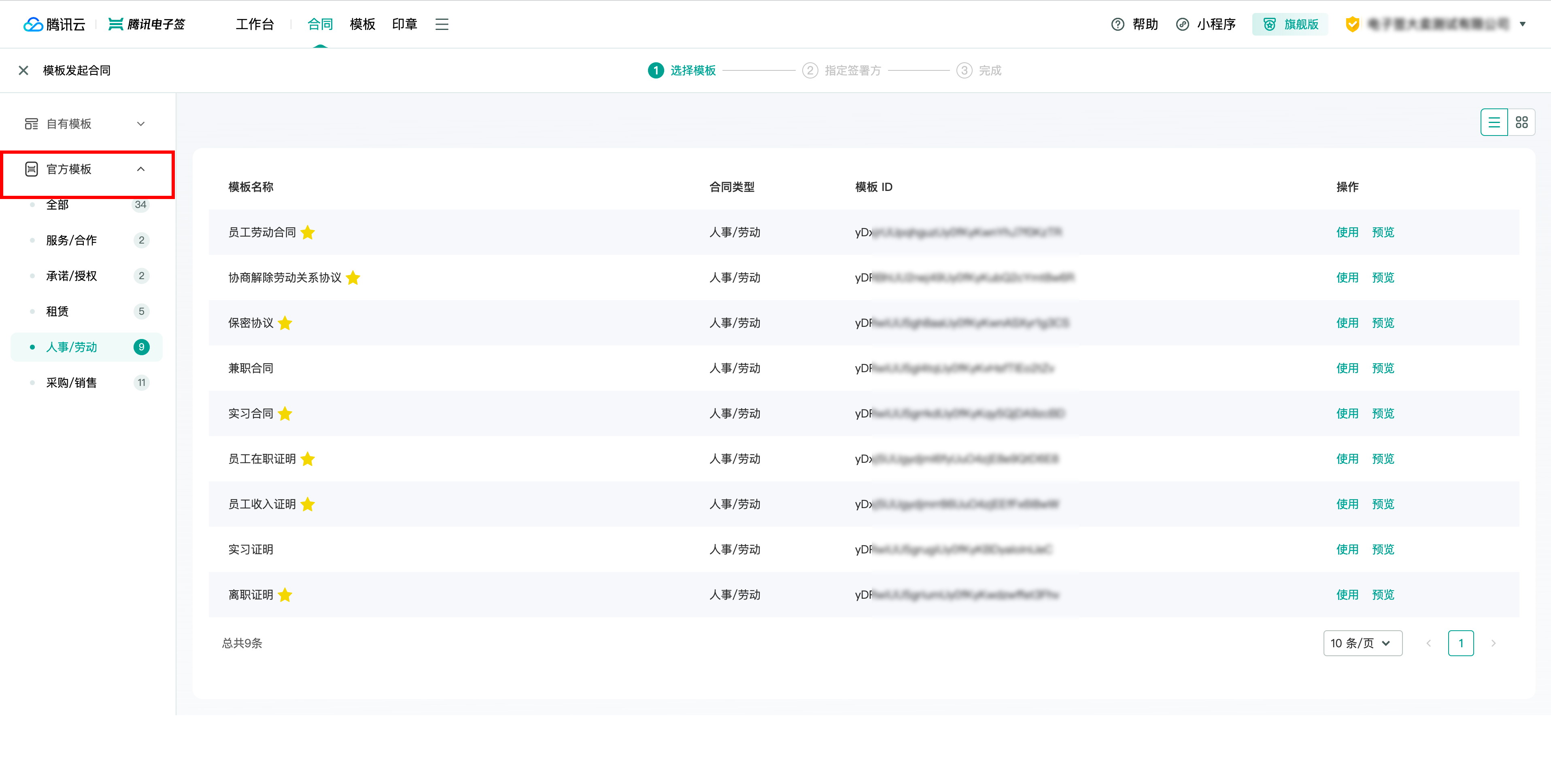The image size is (1551, 784).
Task: Use the 协商解除劳动关系协议 template
Action: [x=1347, y=278]
